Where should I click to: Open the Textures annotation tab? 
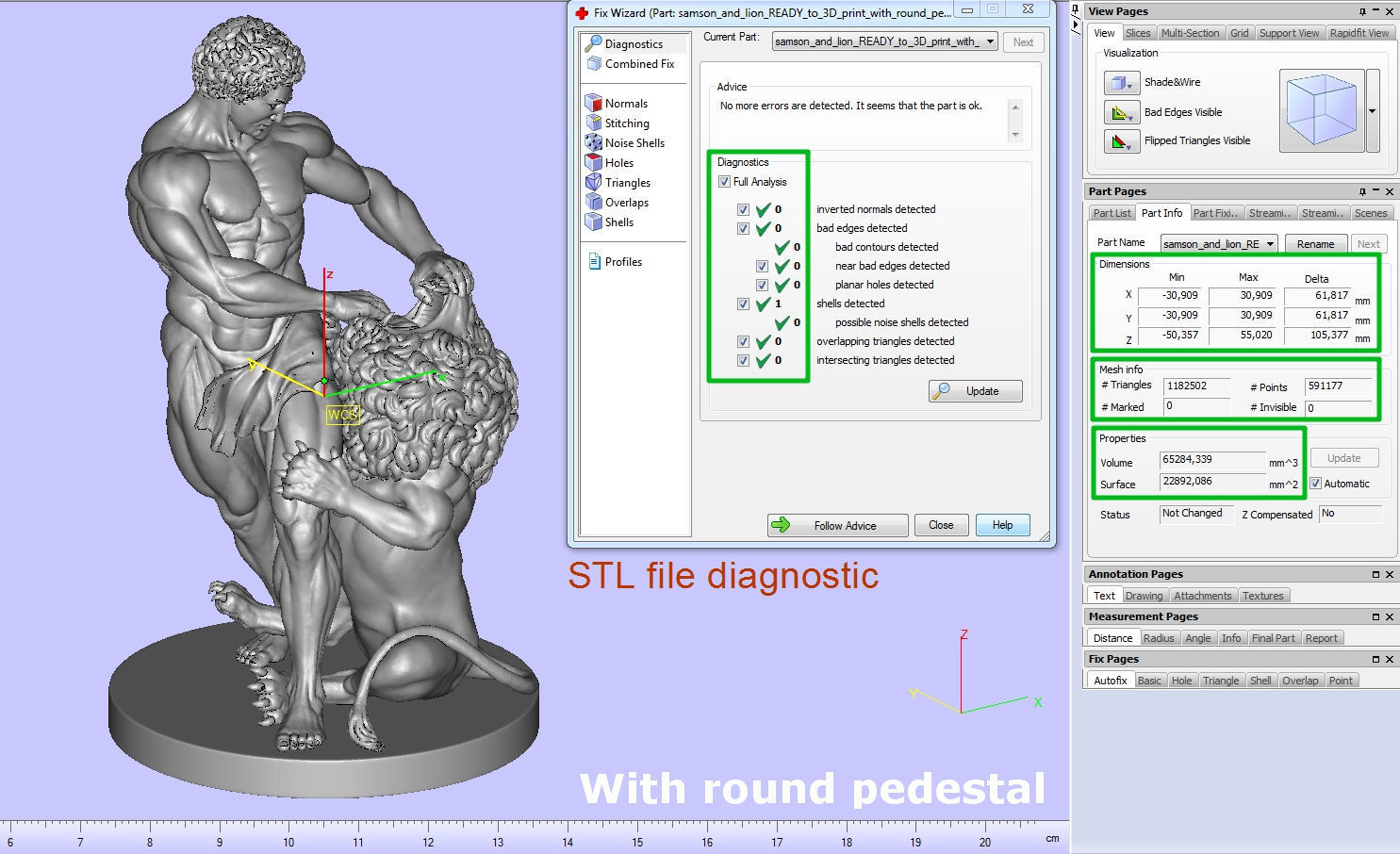point(1262,596)
